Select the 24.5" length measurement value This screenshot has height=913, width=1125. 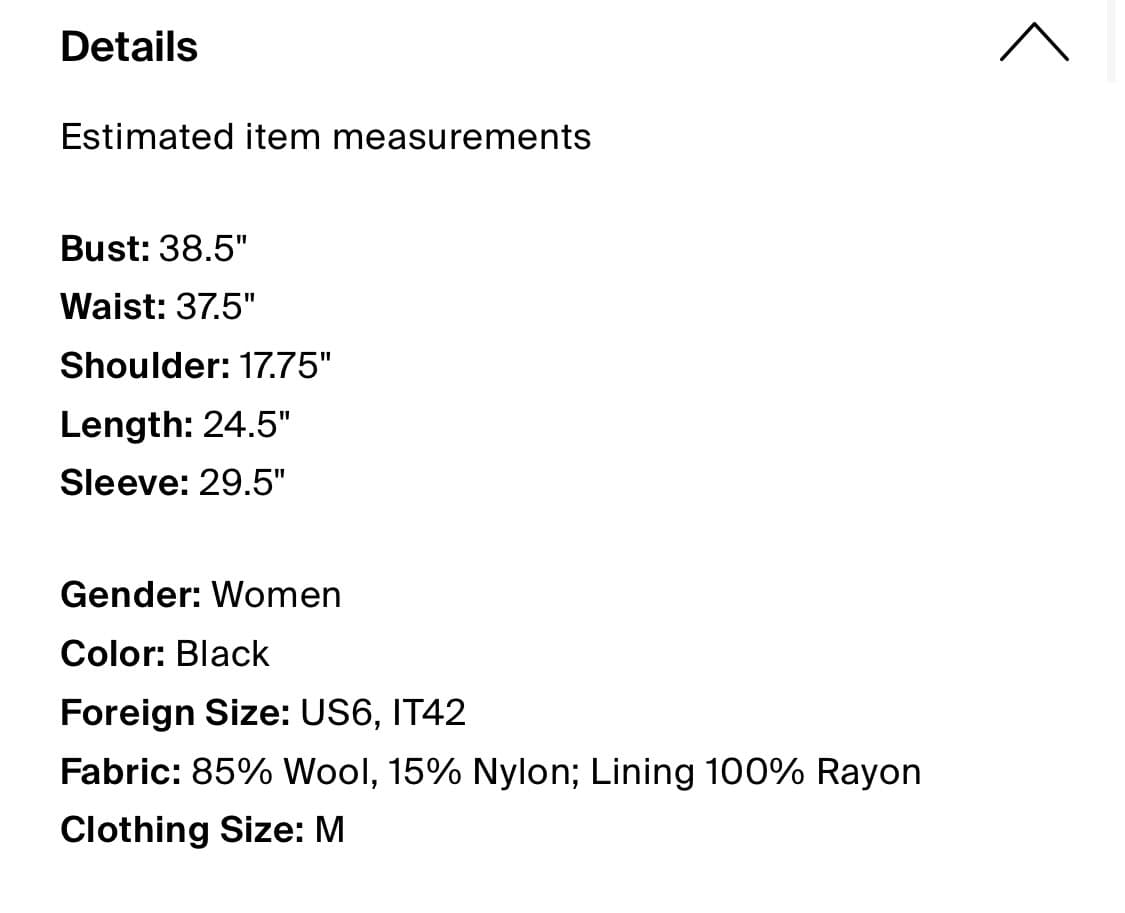pos(246,424)
